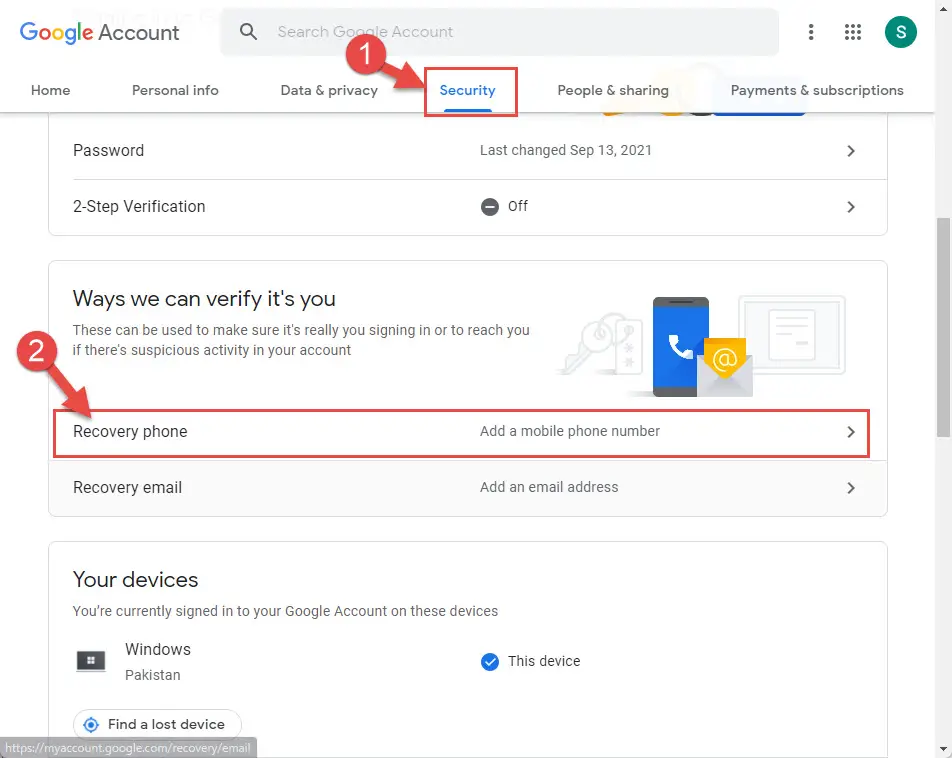The height and width of the screenshot is (758, 952).
Task: Click the This device label
Action: [x=544, y=661]
